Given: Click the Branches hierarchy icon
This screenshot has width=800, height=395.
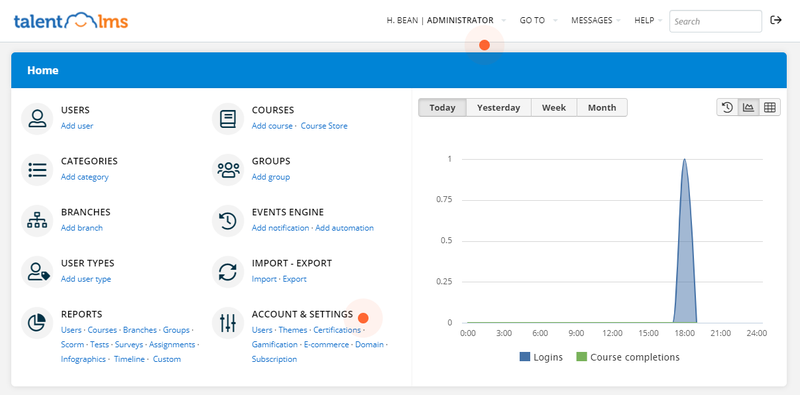Looking at the screenshot, I should pyautogui.click(x=37, y=220).
